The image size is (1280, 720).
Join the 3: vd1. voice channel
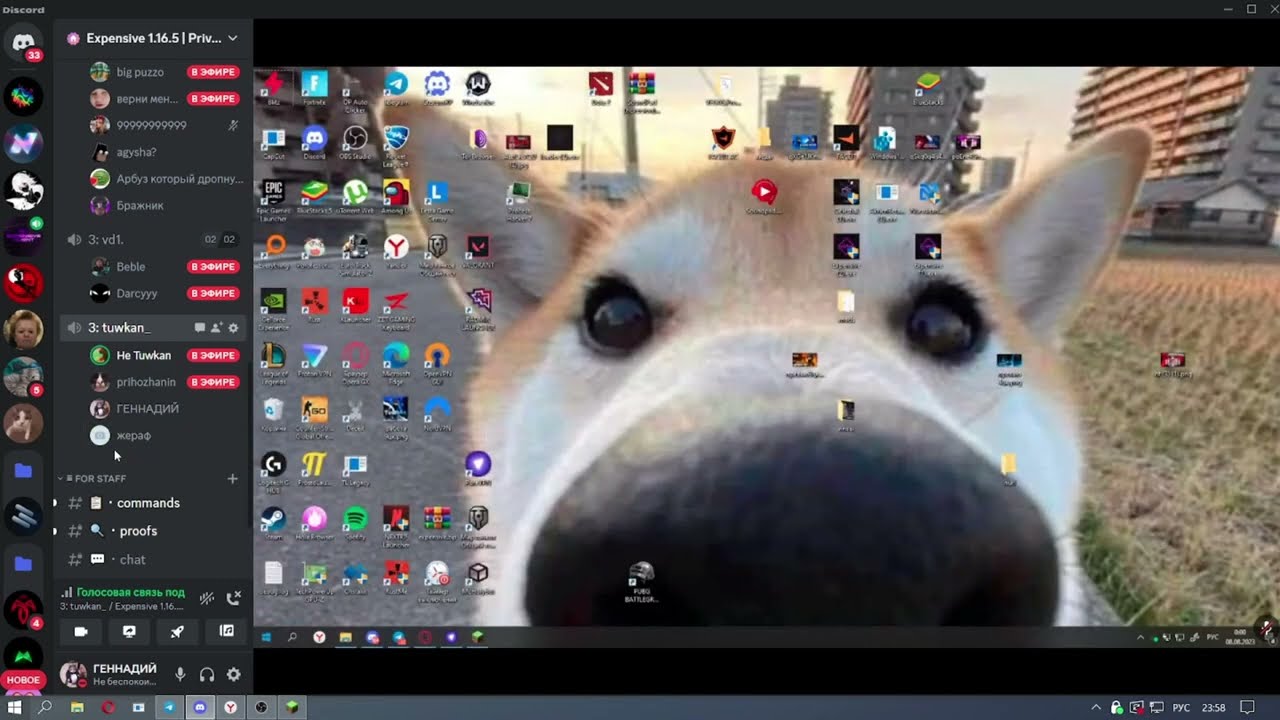[x=105, y=240]
